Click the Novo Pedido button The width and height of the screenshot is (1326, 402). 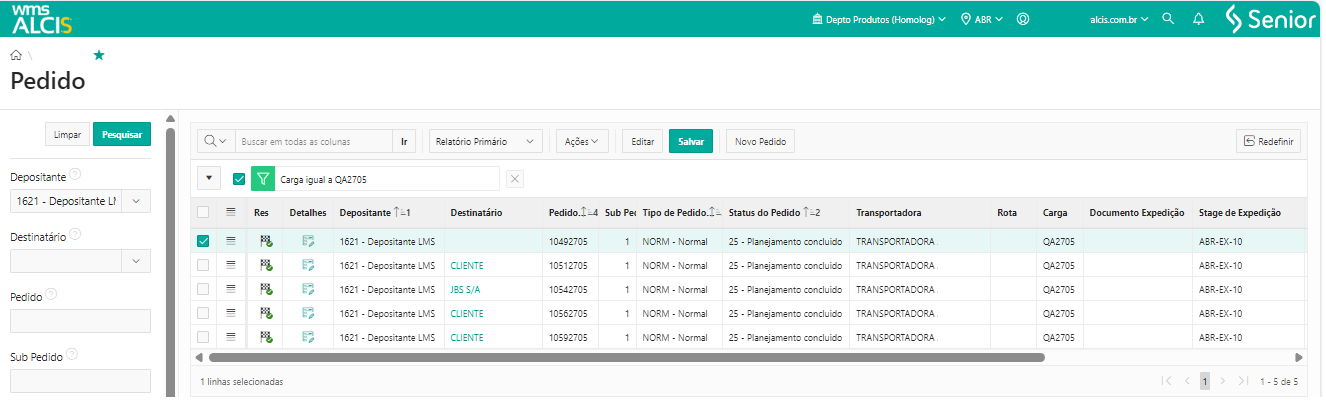(760, 142)
